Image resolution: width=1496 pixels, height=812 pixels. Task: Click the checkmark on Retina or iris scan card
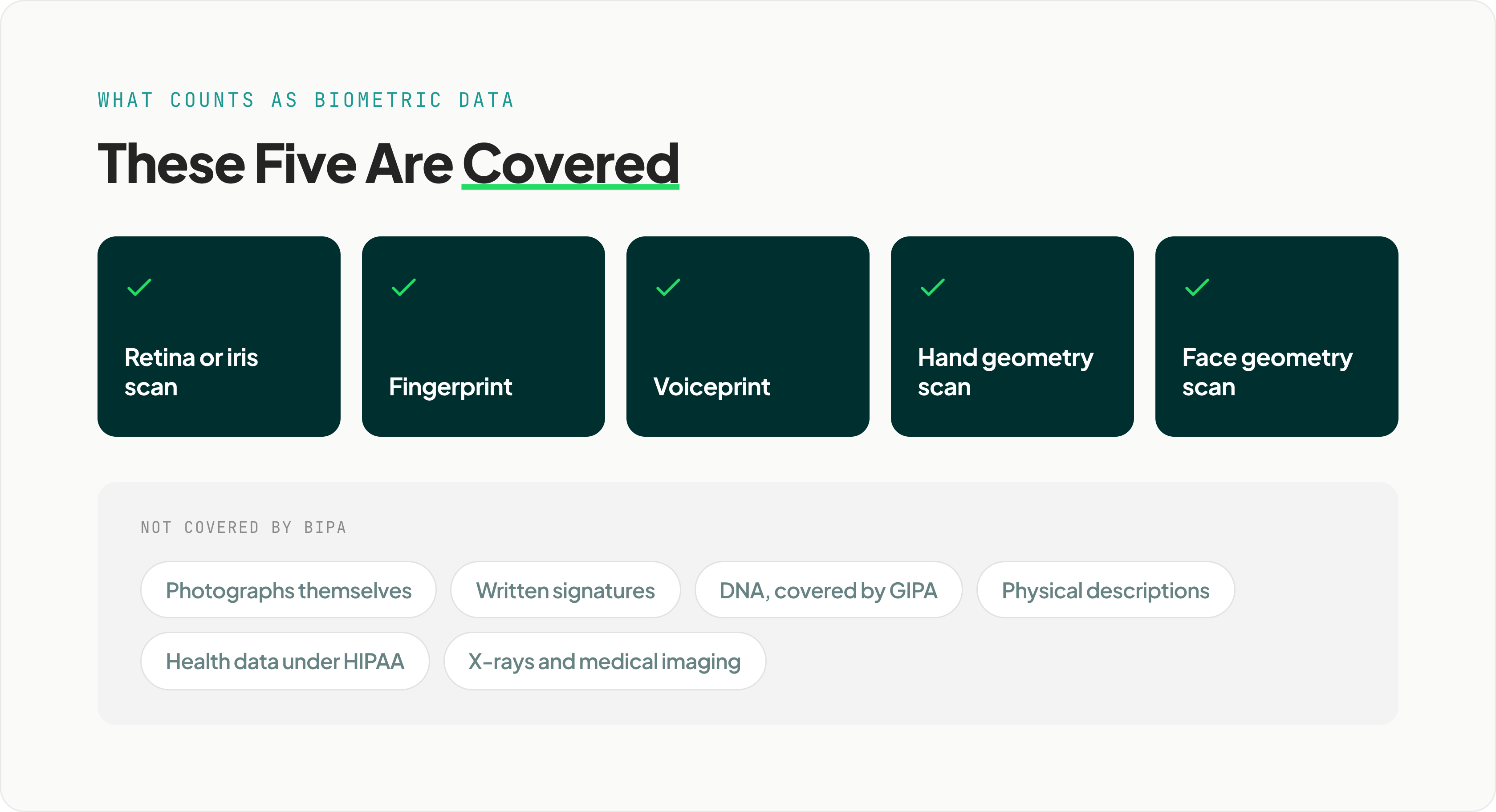pos(139,287)
